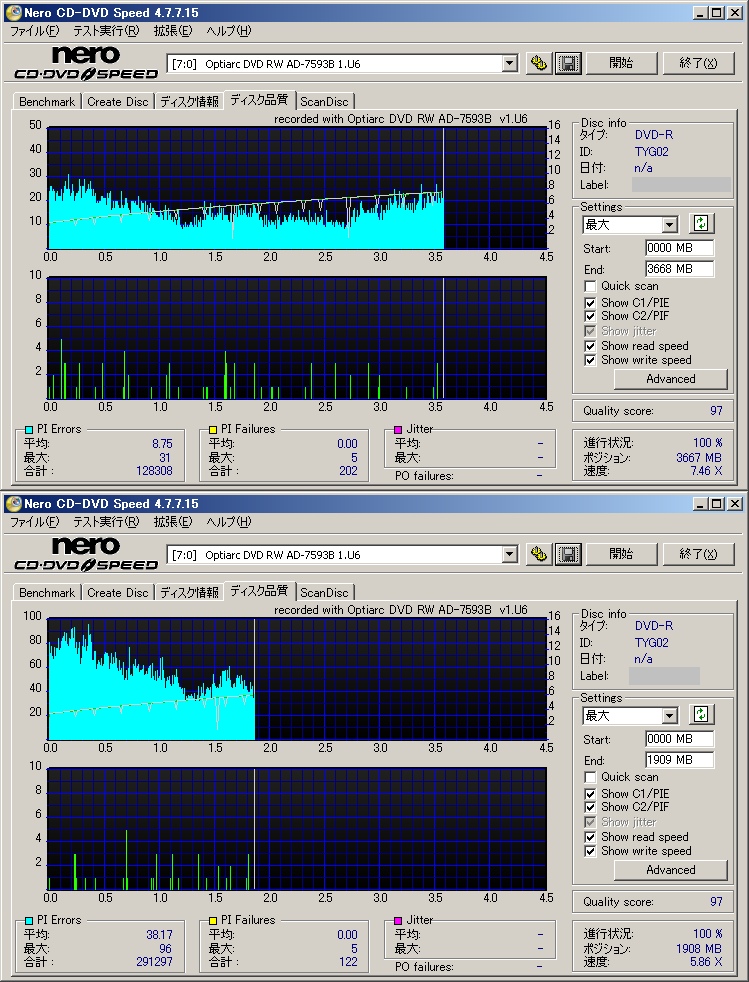The height and width of the screenshot is (982, 749).
Task: Click the drive options icon in top window
Action: 539,63
